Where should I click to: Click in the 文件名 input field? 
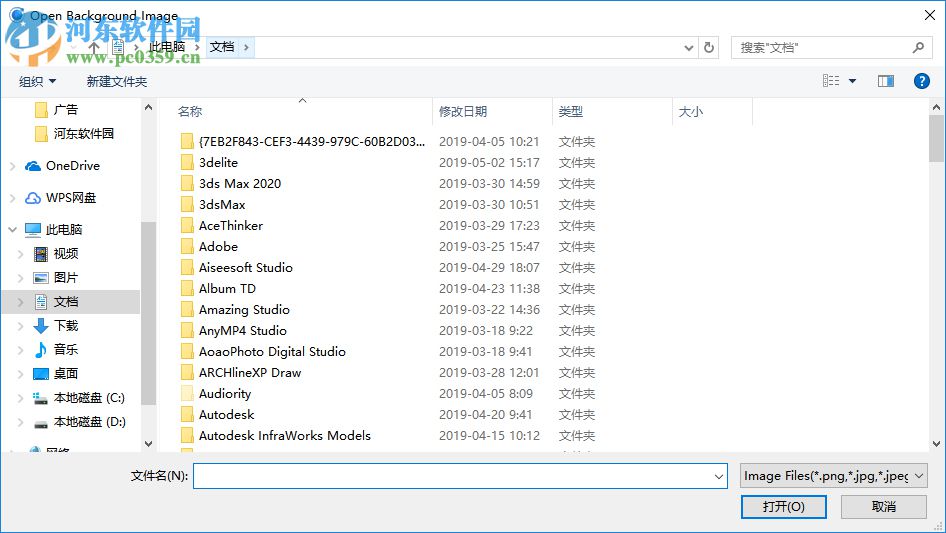tap(460, 476)
